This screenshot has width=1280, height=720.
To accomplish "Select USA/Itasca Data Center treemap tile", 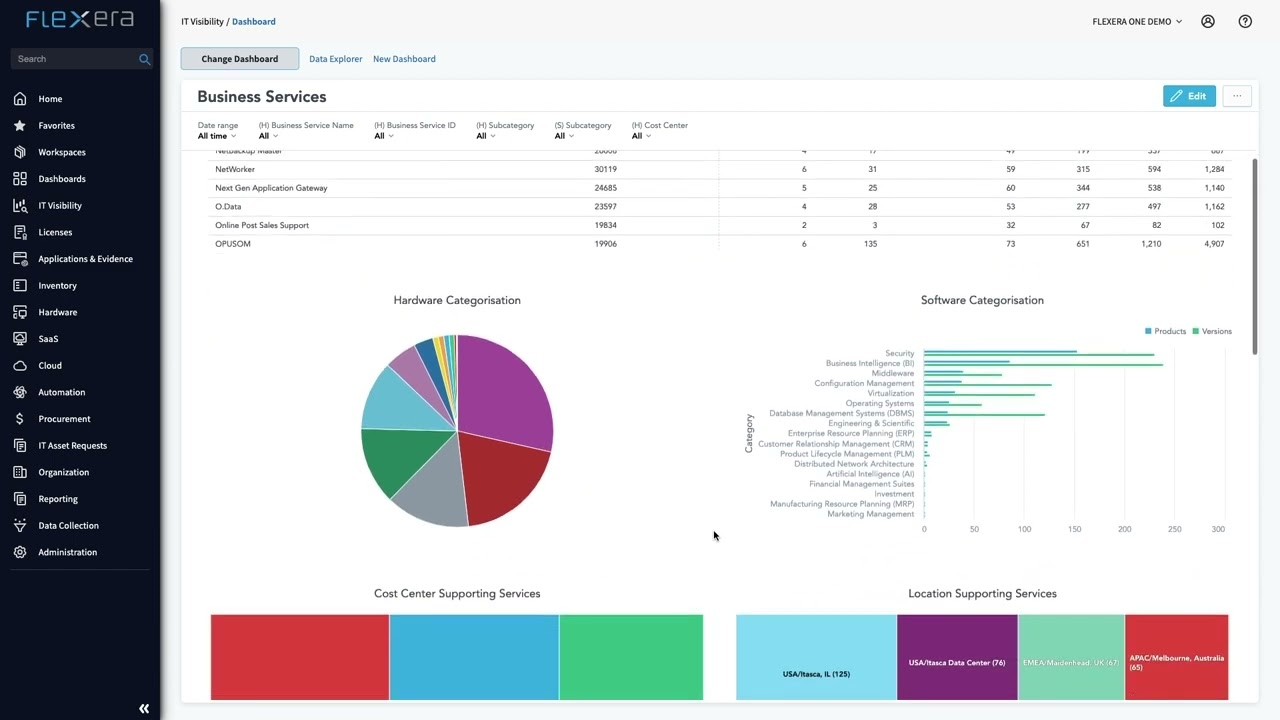I will [957, 658].
